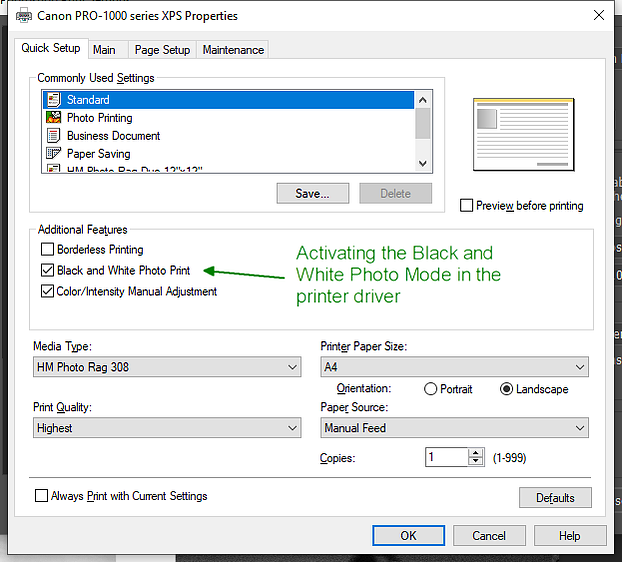Image resolution: width=622 pixels, height=562 pixels.
Task: Select Standard in Commonly Used Settings
Action: pyautogui.click(x=228, y=100)
